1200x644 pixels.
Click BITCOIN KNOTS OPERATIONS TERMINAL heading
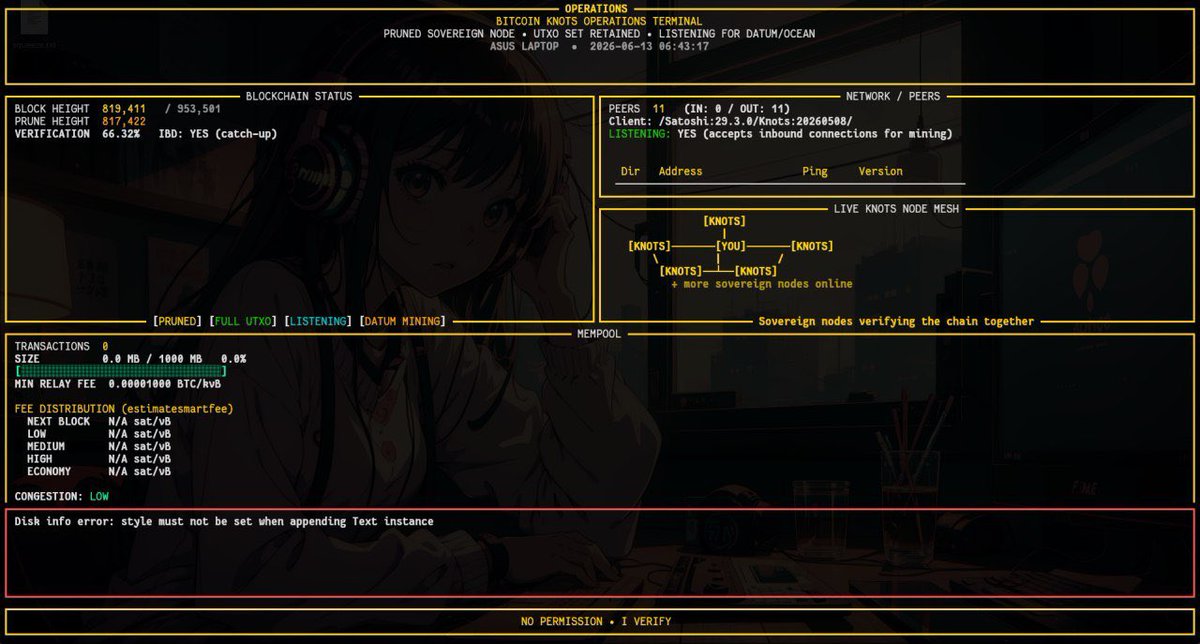tap(599, 21)
